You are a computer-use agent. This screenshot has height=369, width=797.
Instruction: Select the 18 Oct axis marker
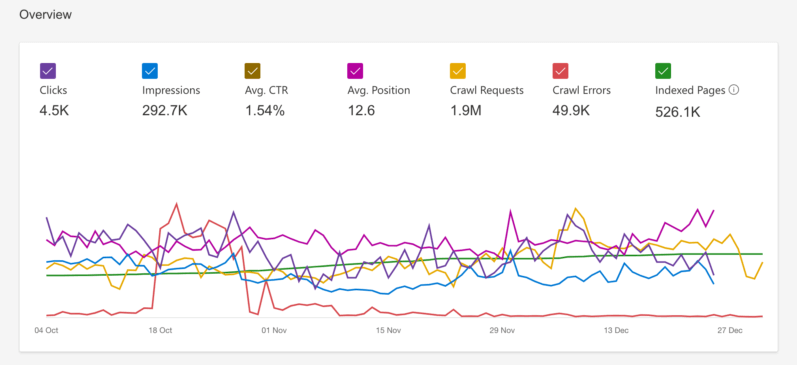[x=160, y=330]
